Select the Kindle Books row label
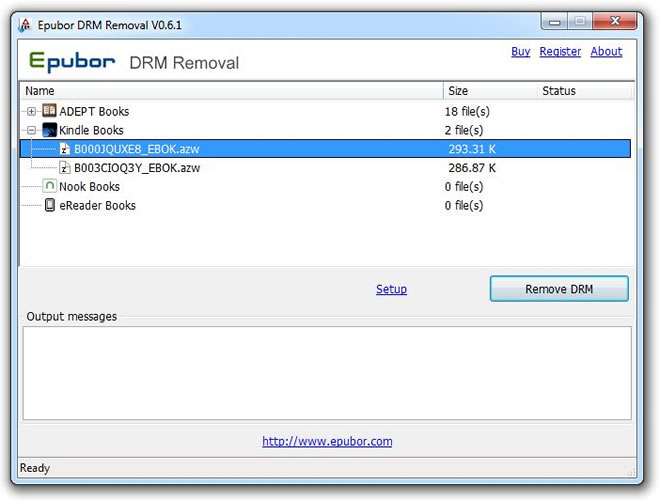 91,130
